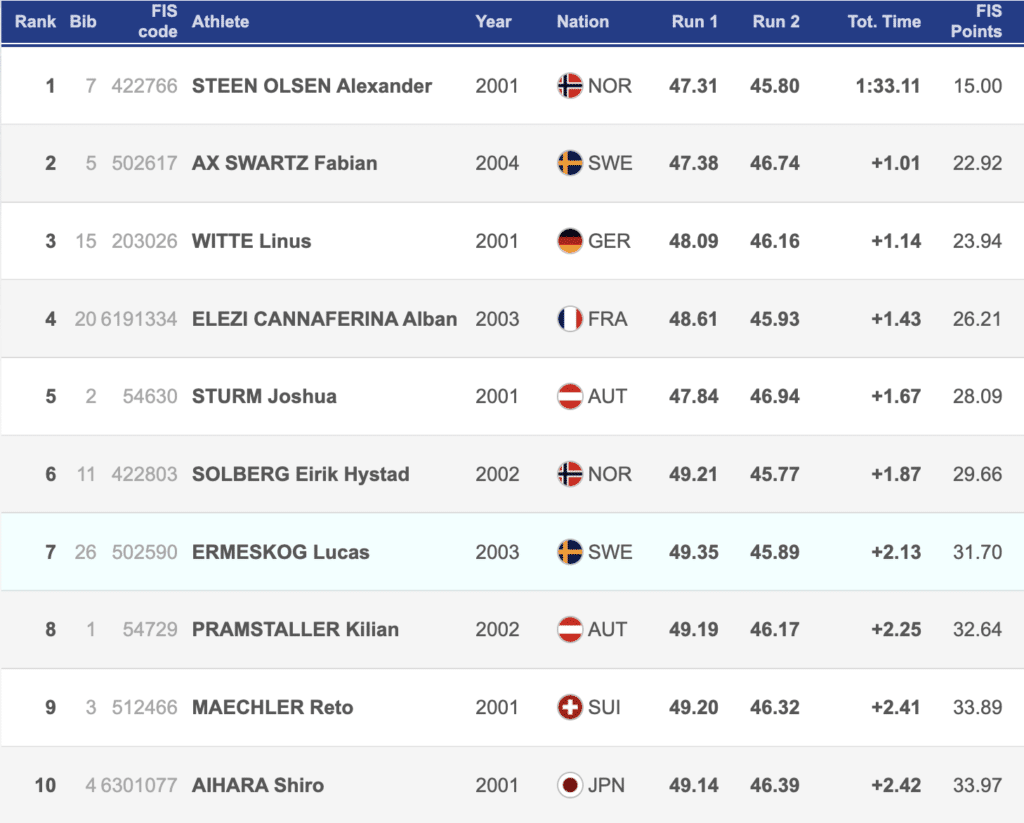The width and height of the screenshot is (1024, 823).
Task: Click the Japan flag beside AIHARA Shiro
Action: 570,785
